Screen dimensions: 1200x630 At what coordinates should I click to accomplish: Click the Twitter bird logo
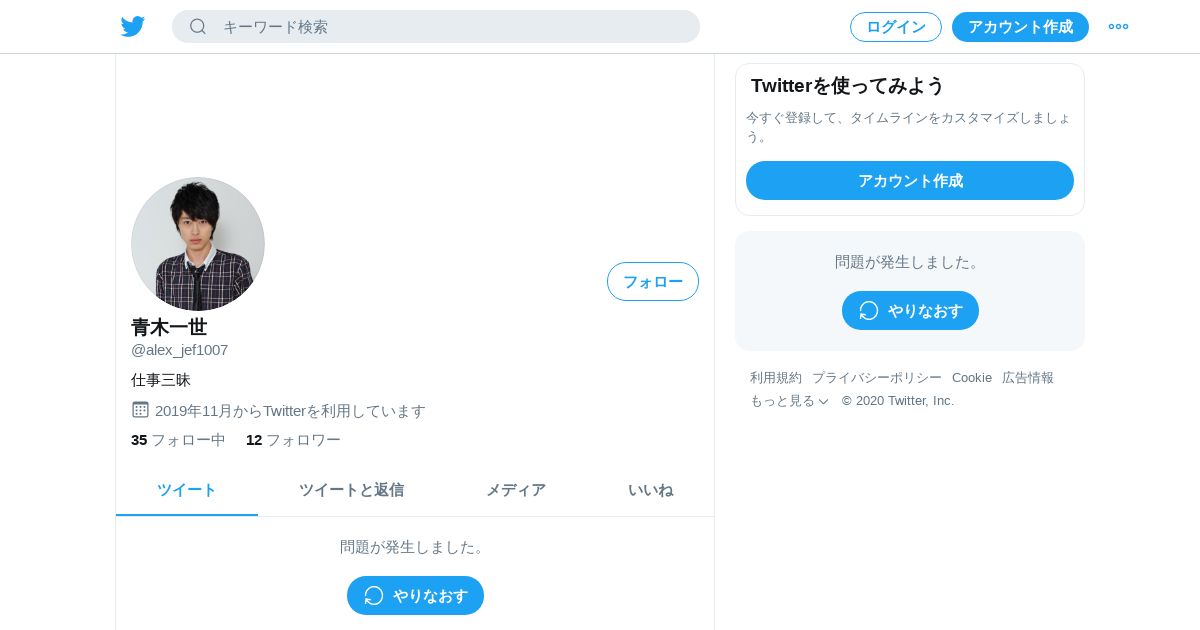pyautogui.click(x=133, y=27)
